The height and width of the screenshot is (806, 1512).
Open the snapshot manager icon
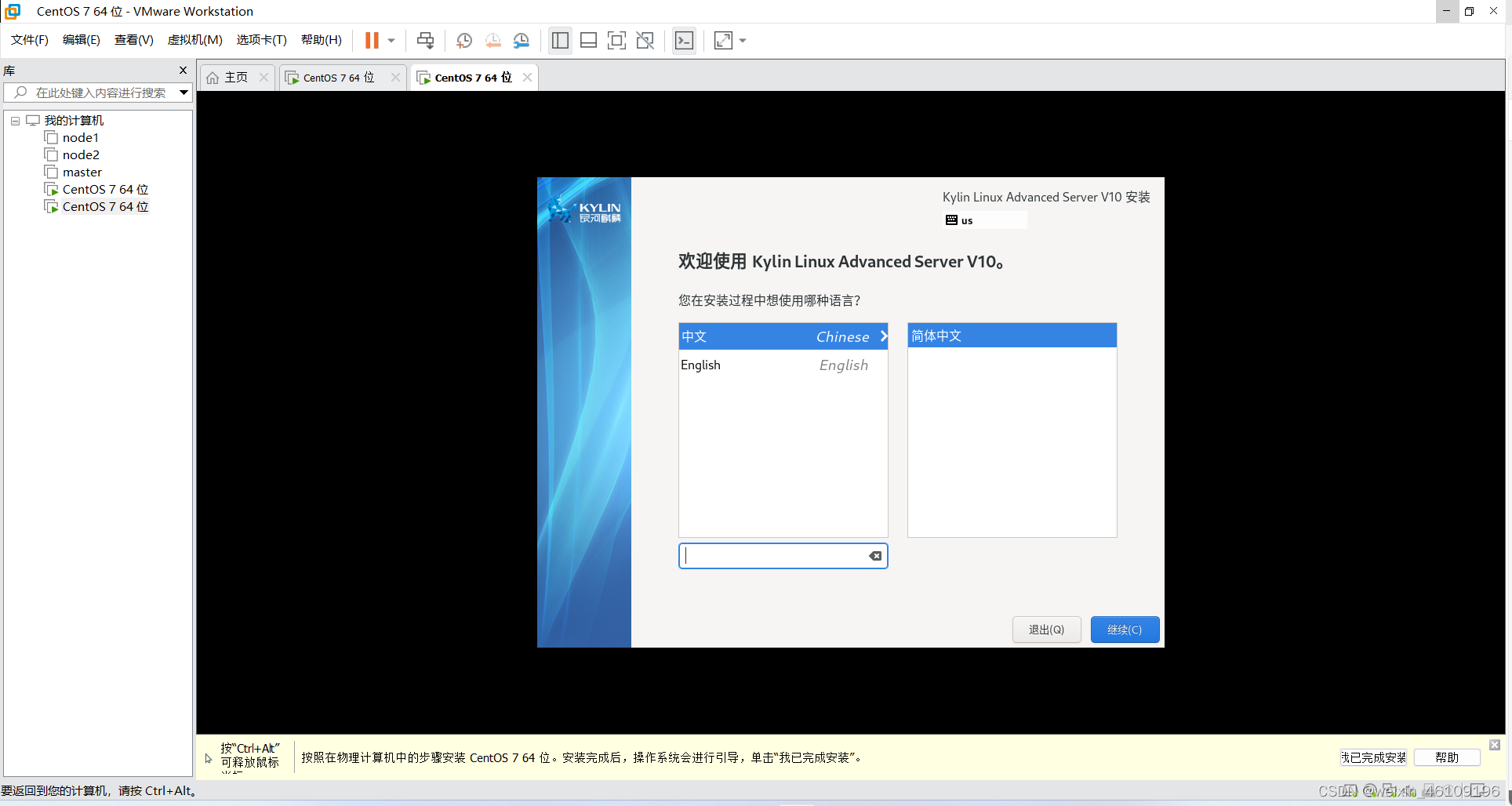click(522, 40)
